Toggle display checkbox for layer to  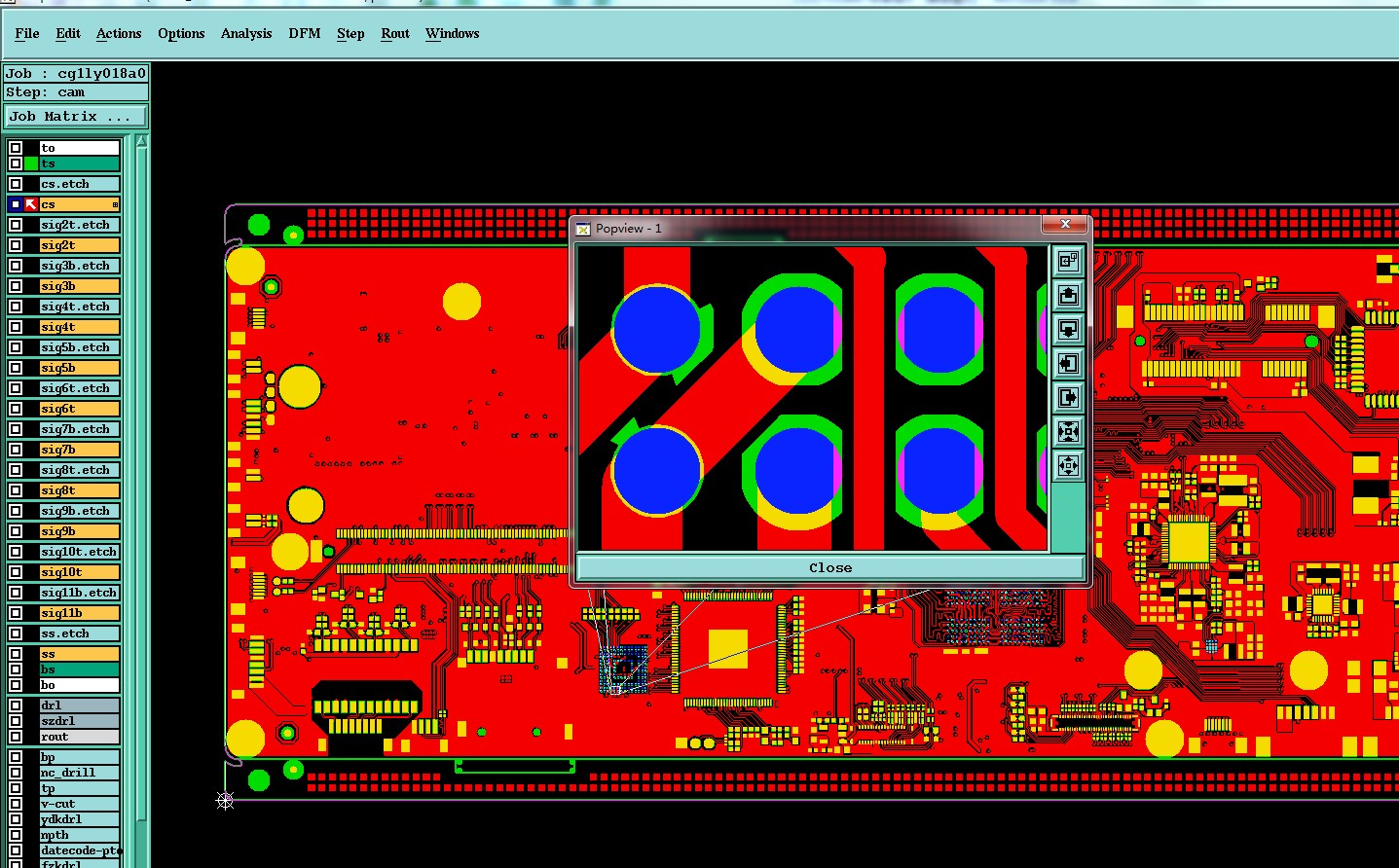click(x=16, y=148)
